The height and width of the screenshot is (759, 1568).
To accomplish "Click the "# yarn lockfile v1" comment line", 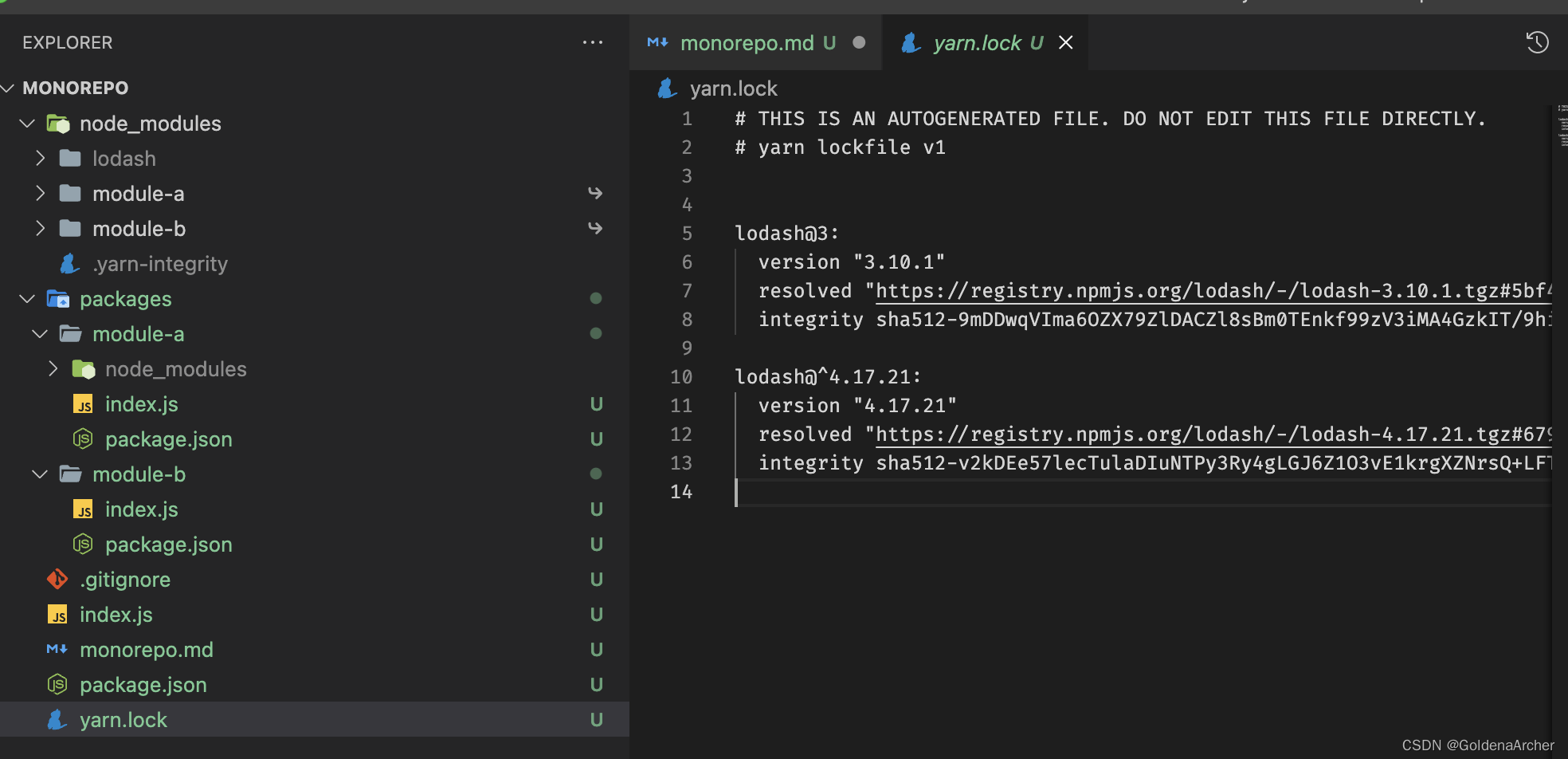I will tap(840, 147).
